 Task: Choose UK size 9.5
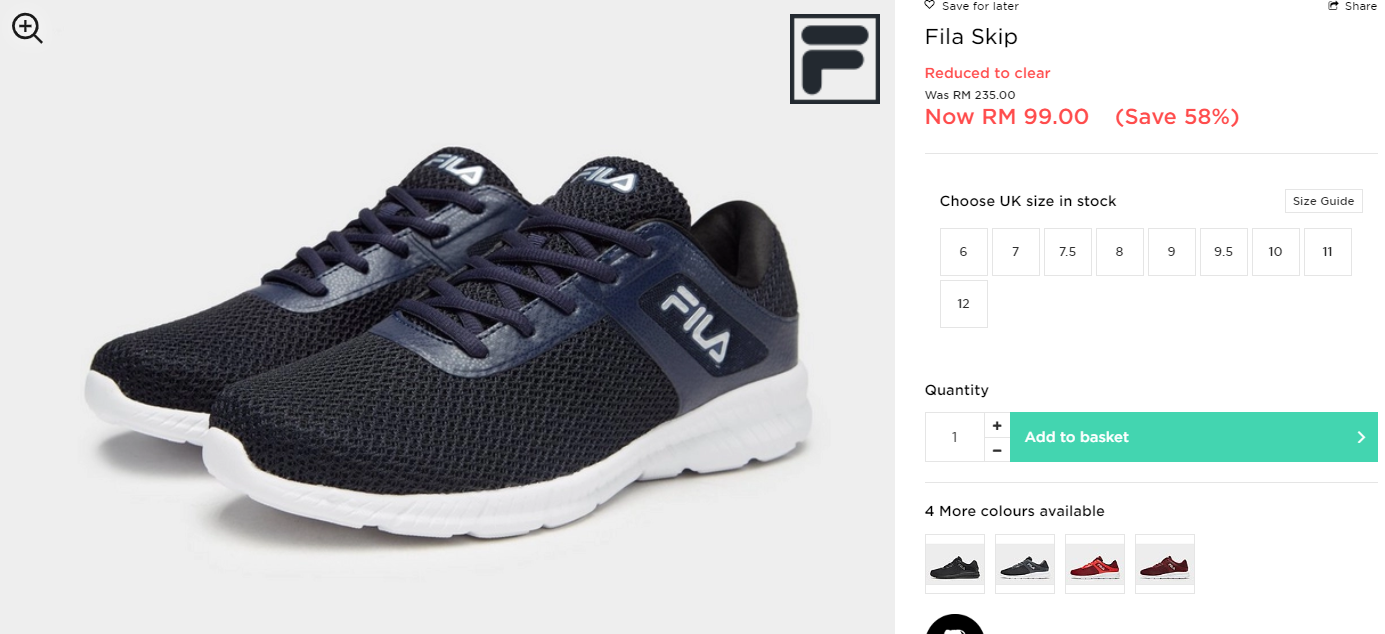click(x=1224, y=252)
